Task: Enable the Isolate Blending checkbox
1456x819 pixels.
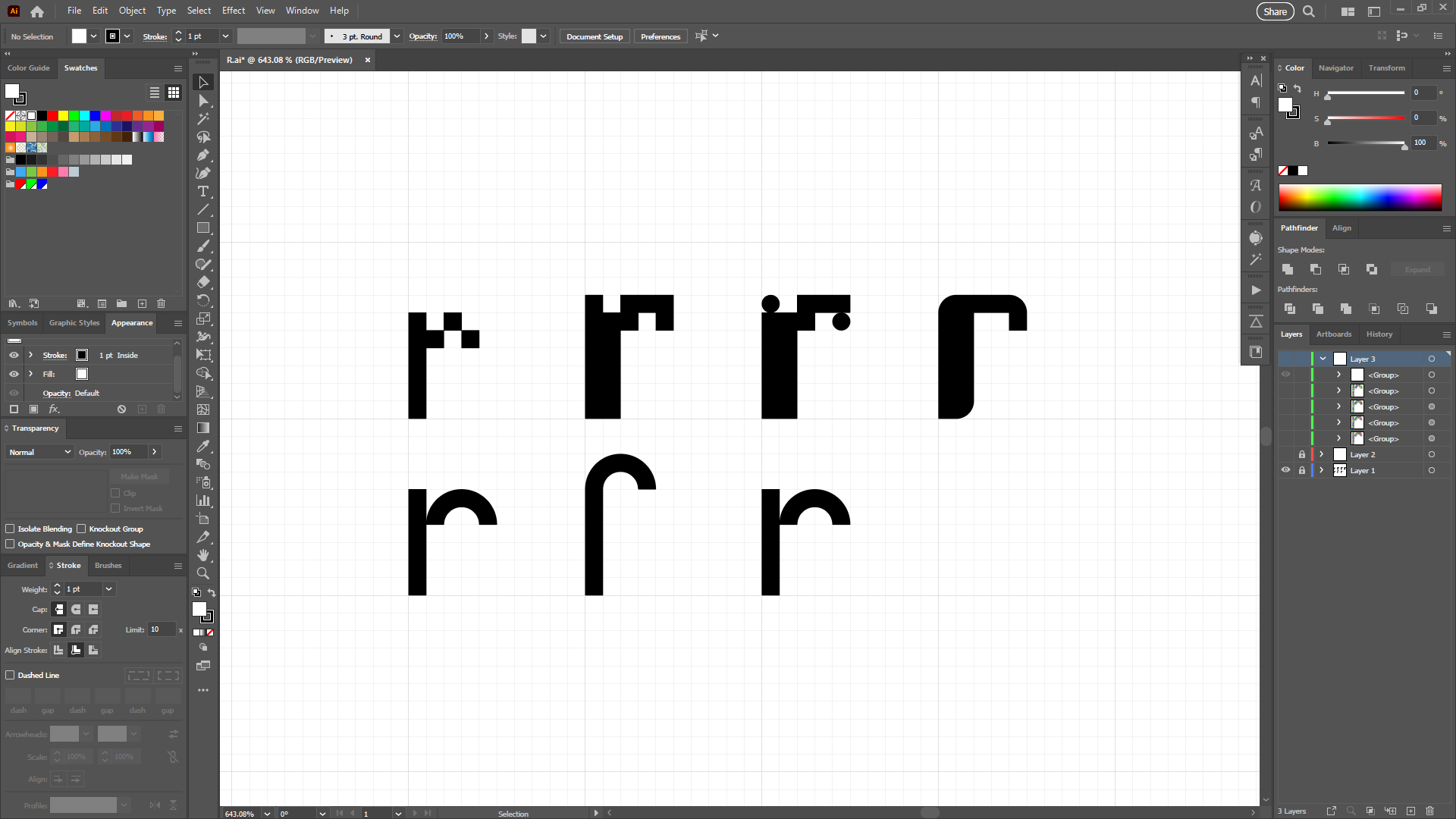Action: click(10, 529)
